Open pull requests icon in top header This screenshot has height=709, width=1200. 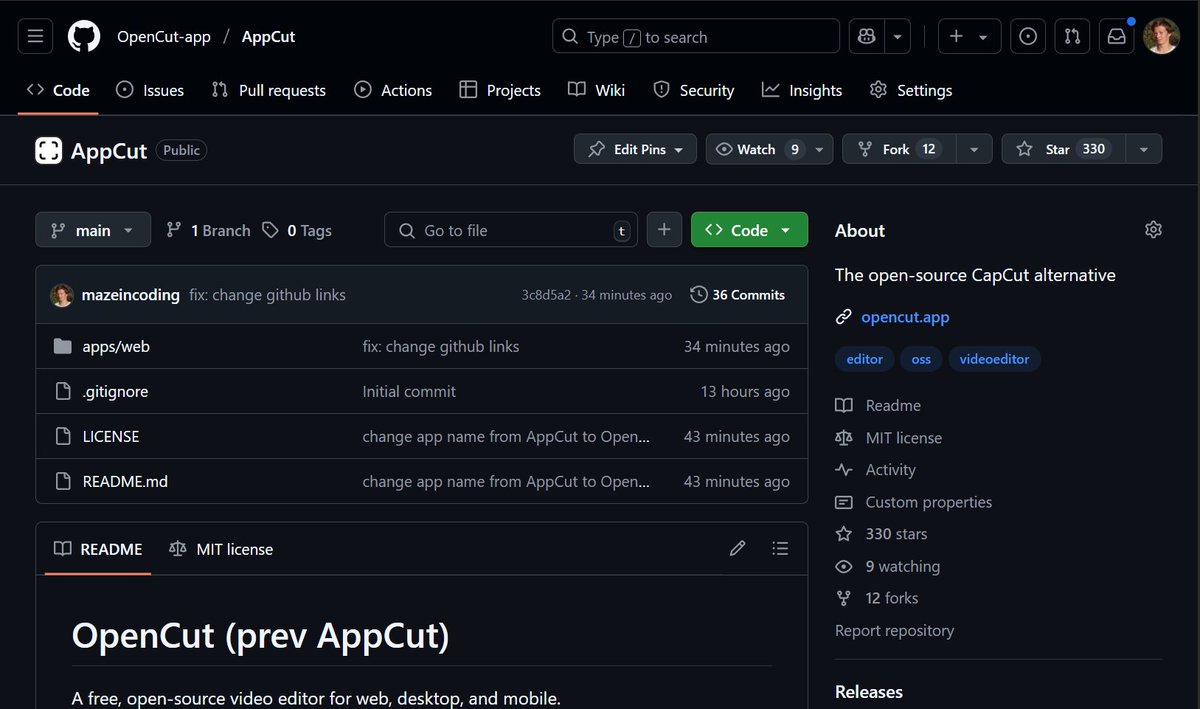pos(1072,37)
